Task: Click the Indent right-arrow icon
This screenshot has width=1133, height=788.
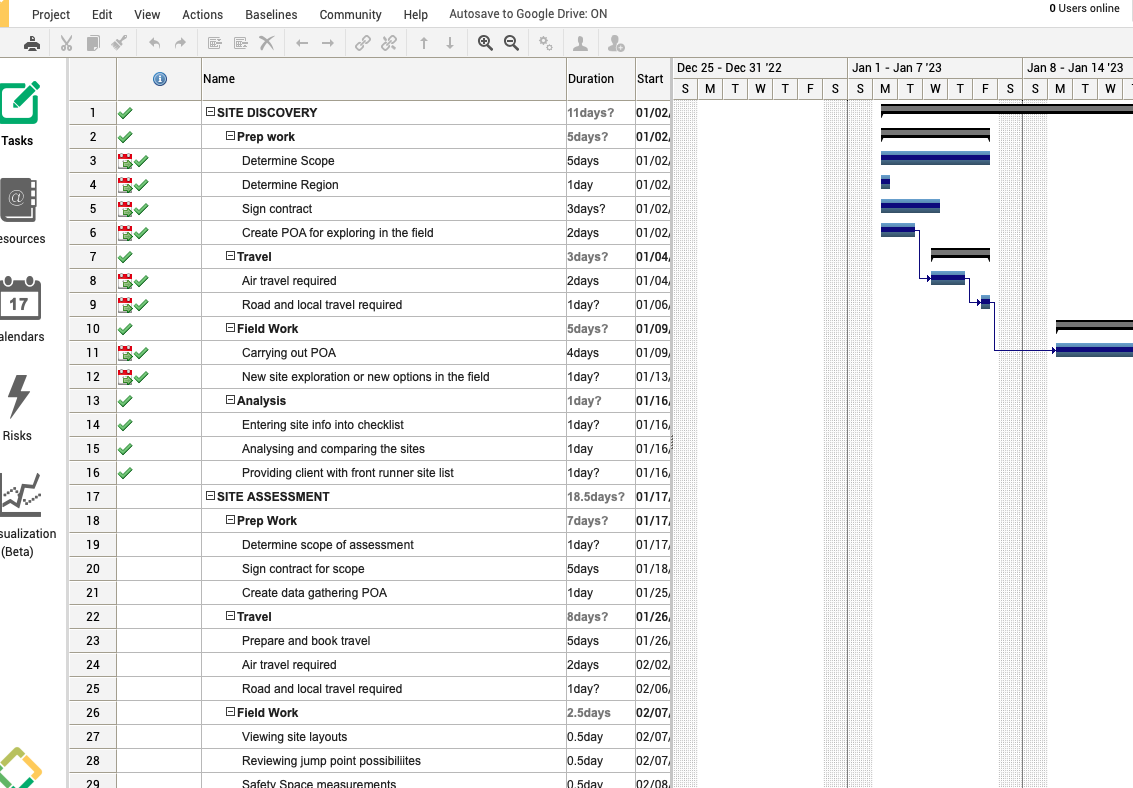Action: [x=328, y=43]
